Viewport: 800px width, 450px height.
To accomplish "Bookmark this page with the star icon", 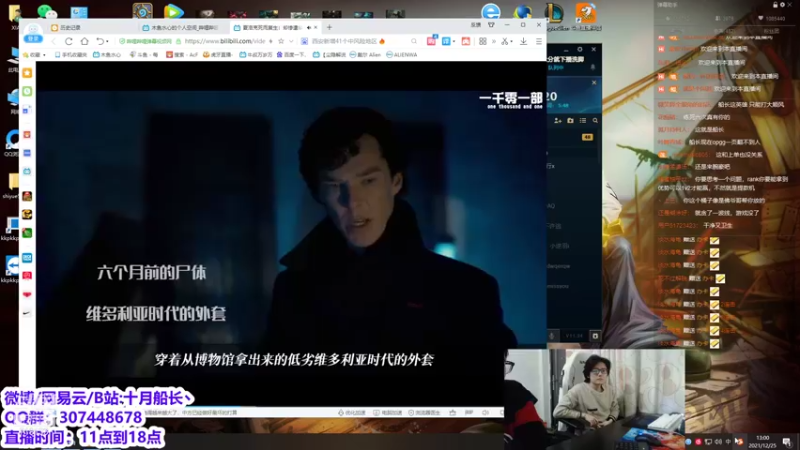I will (x=281, y=41).
